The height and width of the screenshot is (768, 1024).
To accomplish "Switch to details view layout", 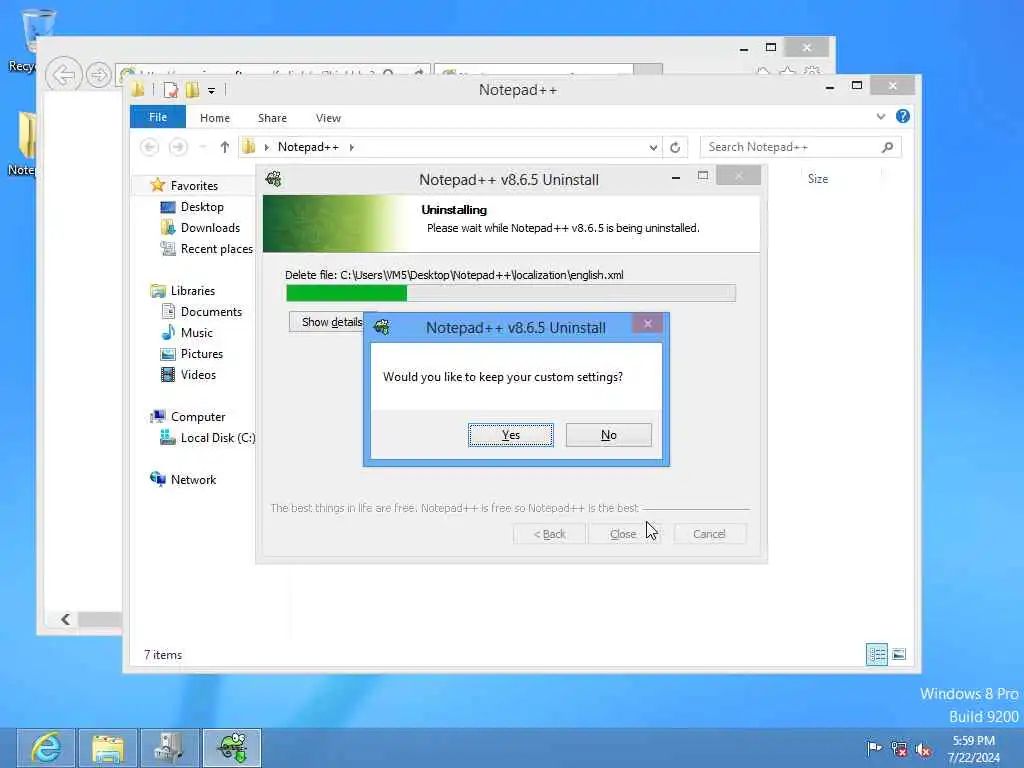I will (877, 654).
